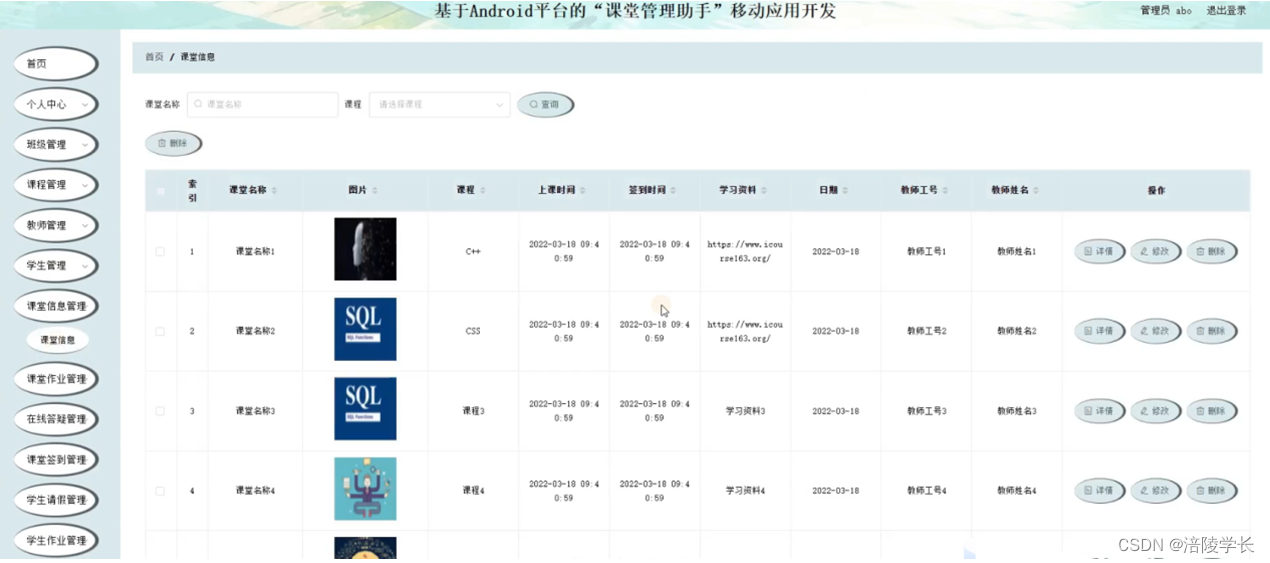
Task: Sort by the 日期 column sort icon
Action: coord(846,190)
